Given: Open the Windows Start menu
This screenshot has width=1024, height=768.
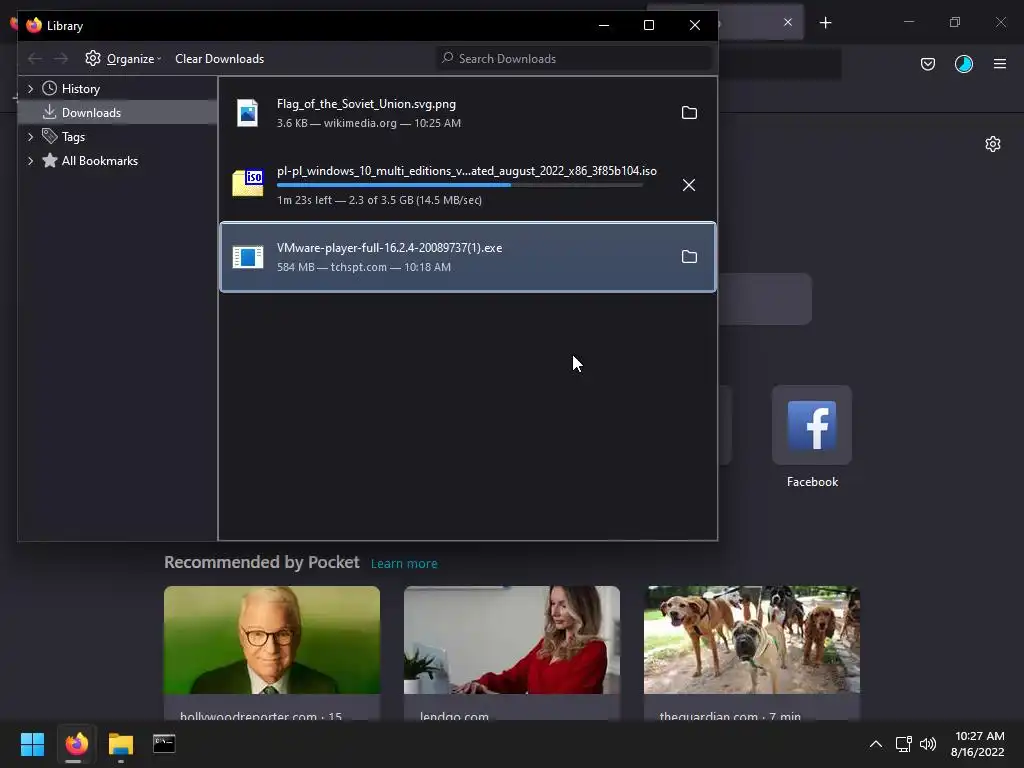Looking at the screenshot, I should (32, 744).
